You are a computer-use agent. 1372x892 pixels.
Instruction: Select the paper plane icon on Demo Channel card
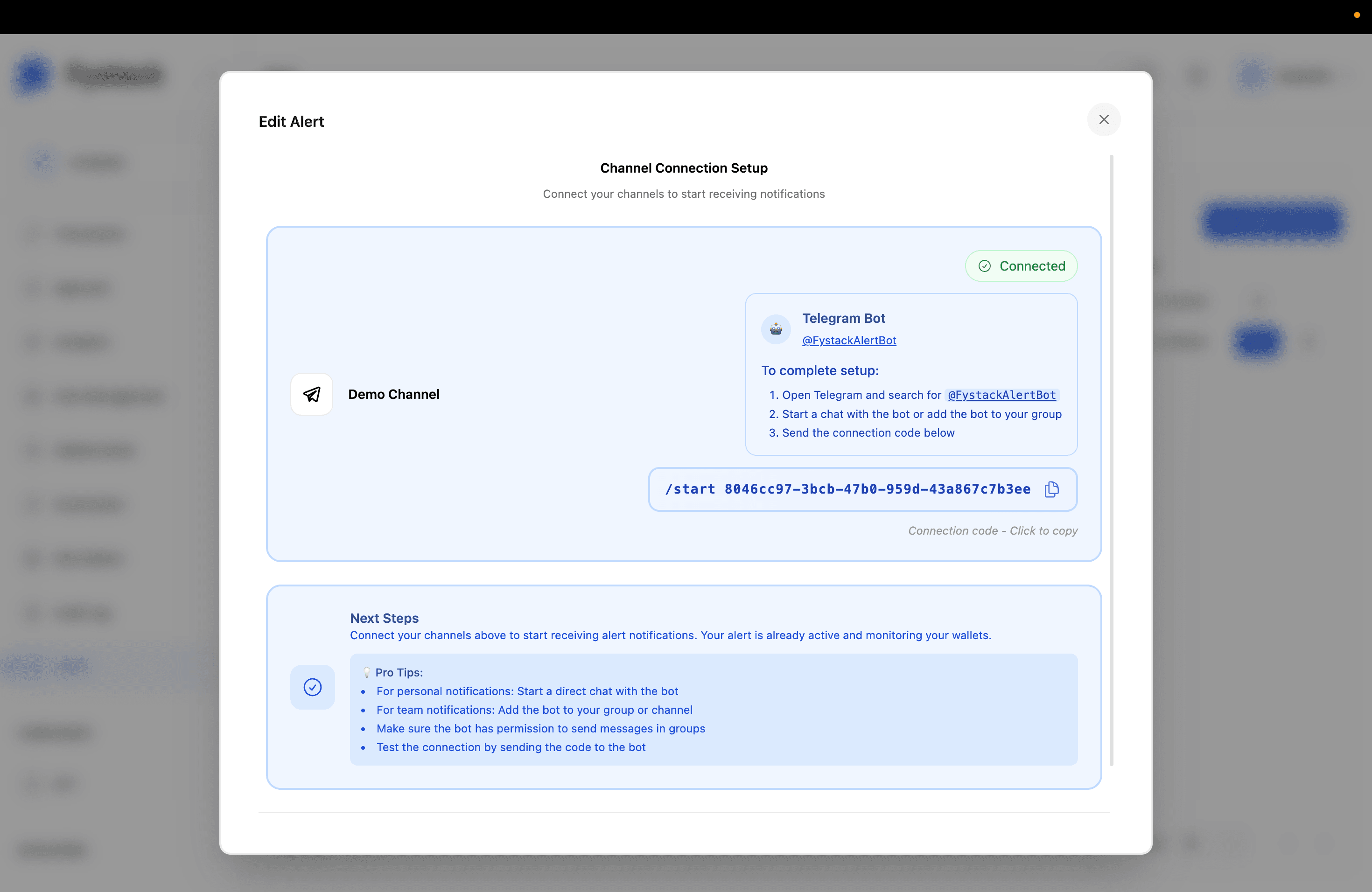[x=312, y=394]
